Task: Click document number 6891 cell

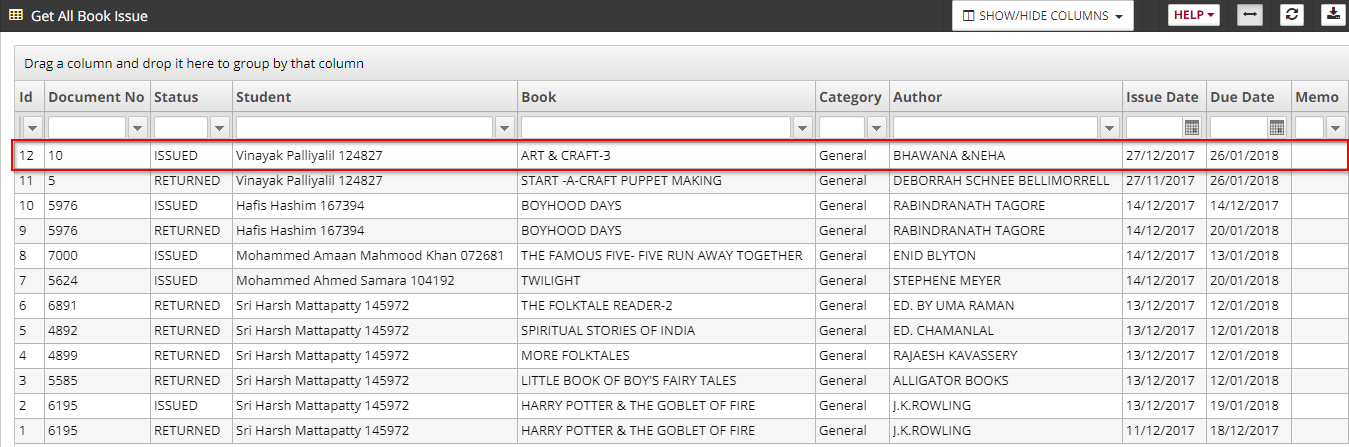Action: click(x=97, y=305)
